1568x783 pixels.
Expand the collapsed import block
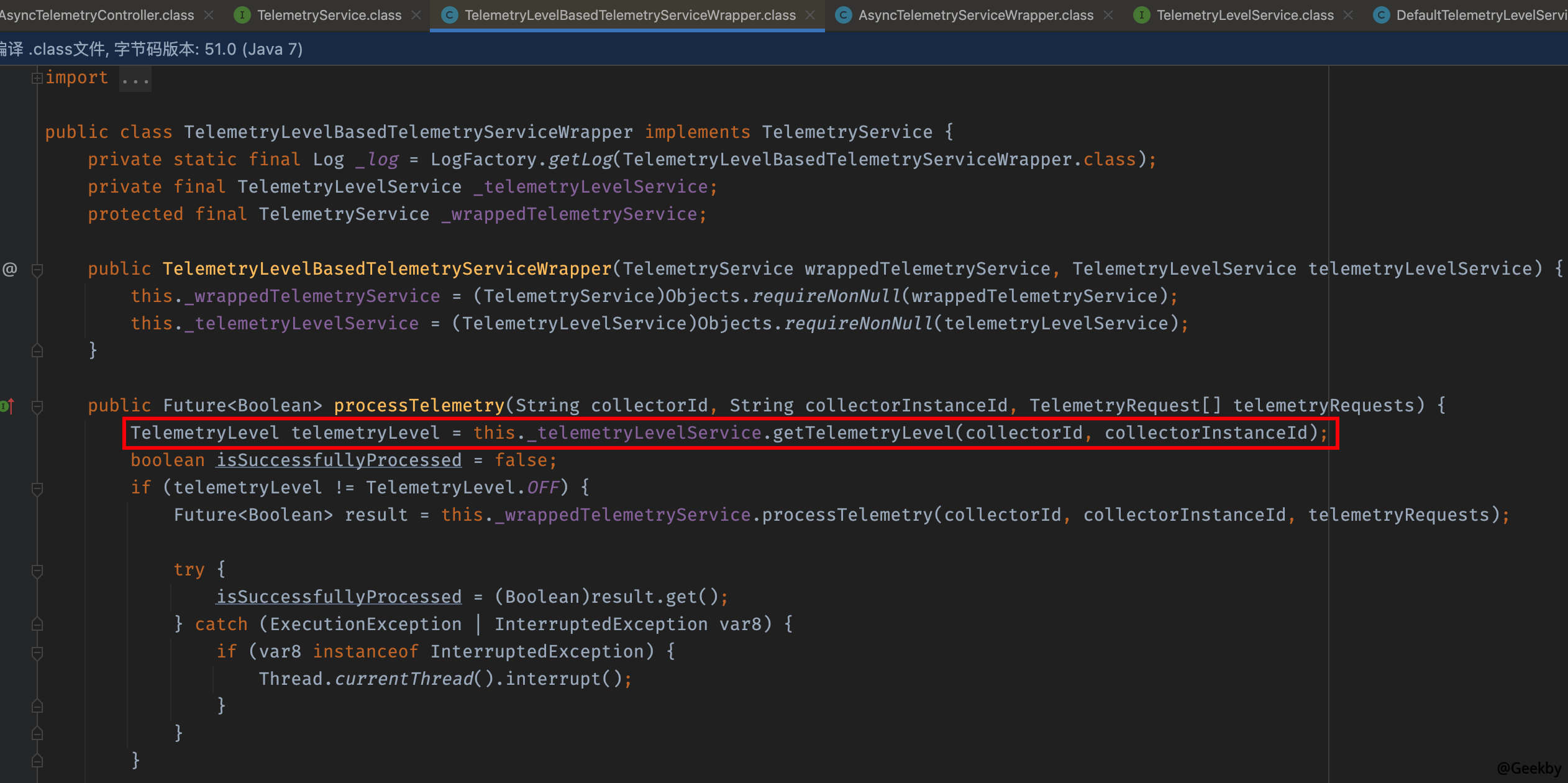pyautogui.click(x=37, y=78)
